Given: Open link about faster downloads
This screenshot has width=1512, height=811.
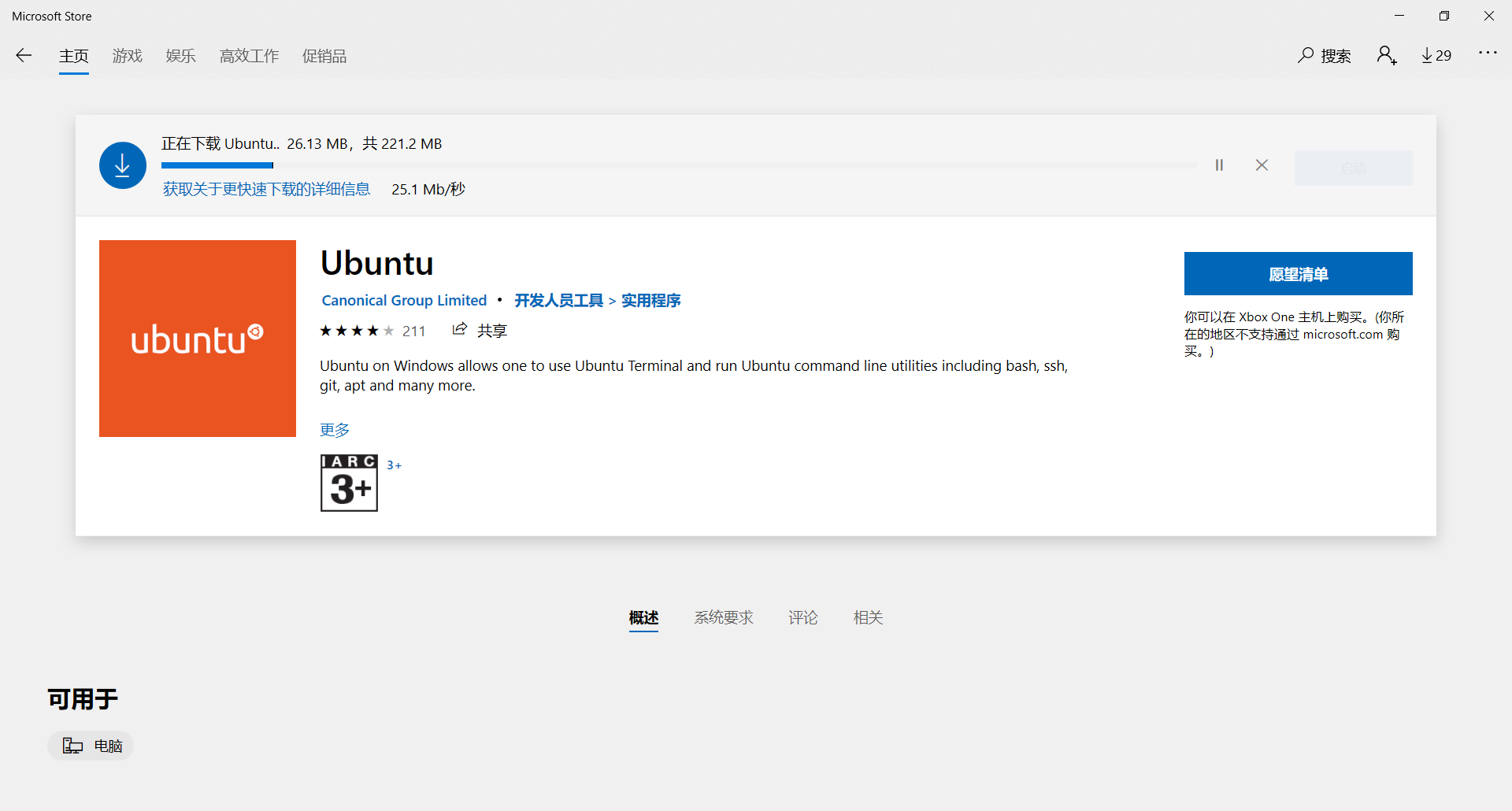Looking at the screenshot, I should [x=266, y=189].
